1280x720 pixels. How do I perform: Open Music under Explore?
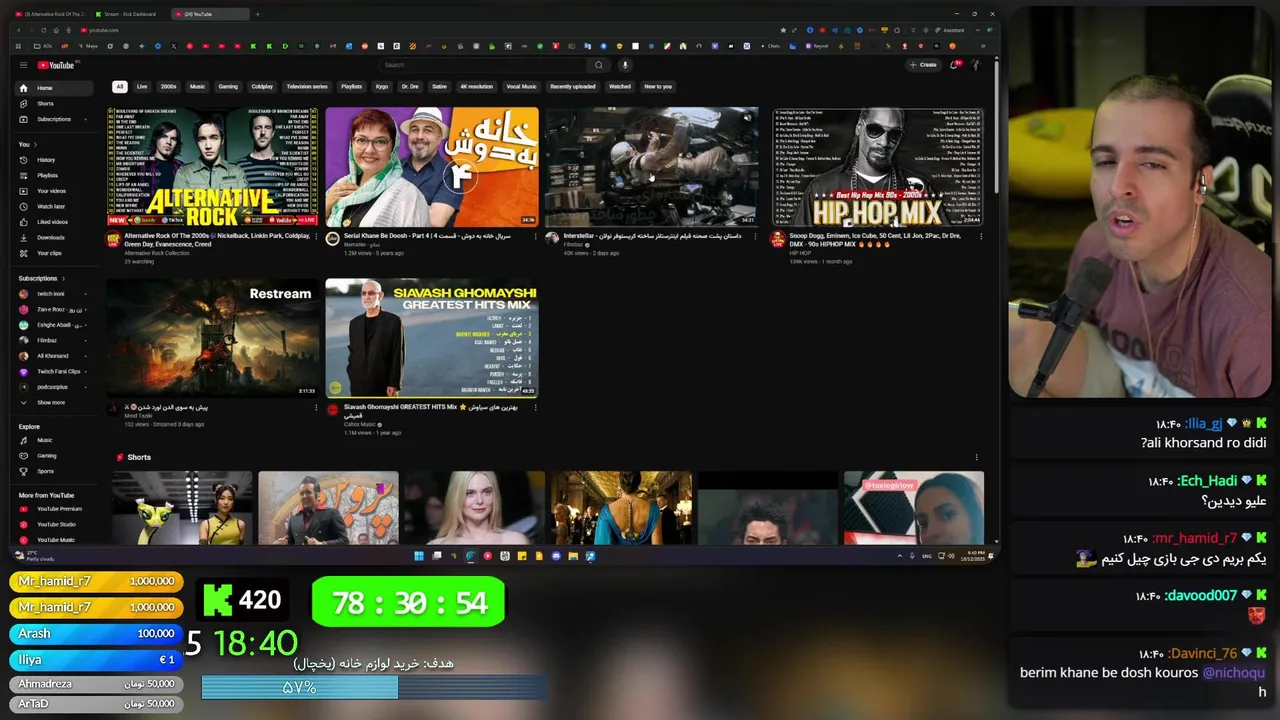[53, 440]
